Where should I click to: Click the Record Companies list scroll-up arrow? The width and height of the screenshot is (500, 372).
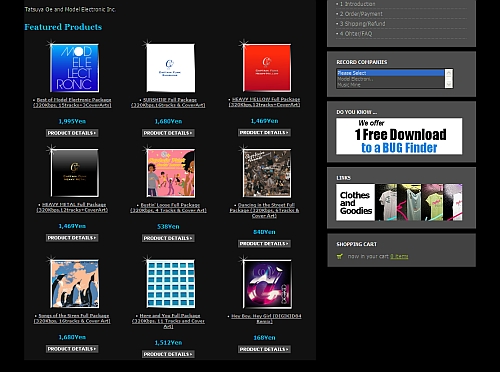(449, 73)
